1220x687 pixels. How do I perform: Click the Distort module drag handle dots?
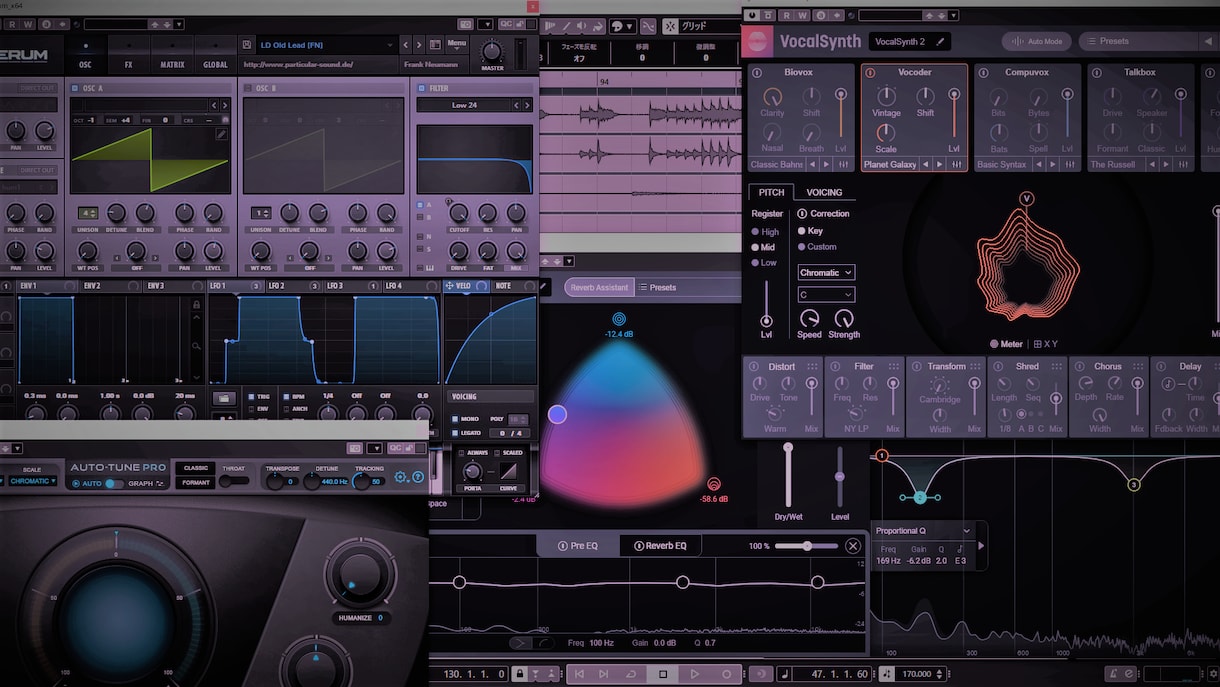pyautogui.click(x=812, y=367)
